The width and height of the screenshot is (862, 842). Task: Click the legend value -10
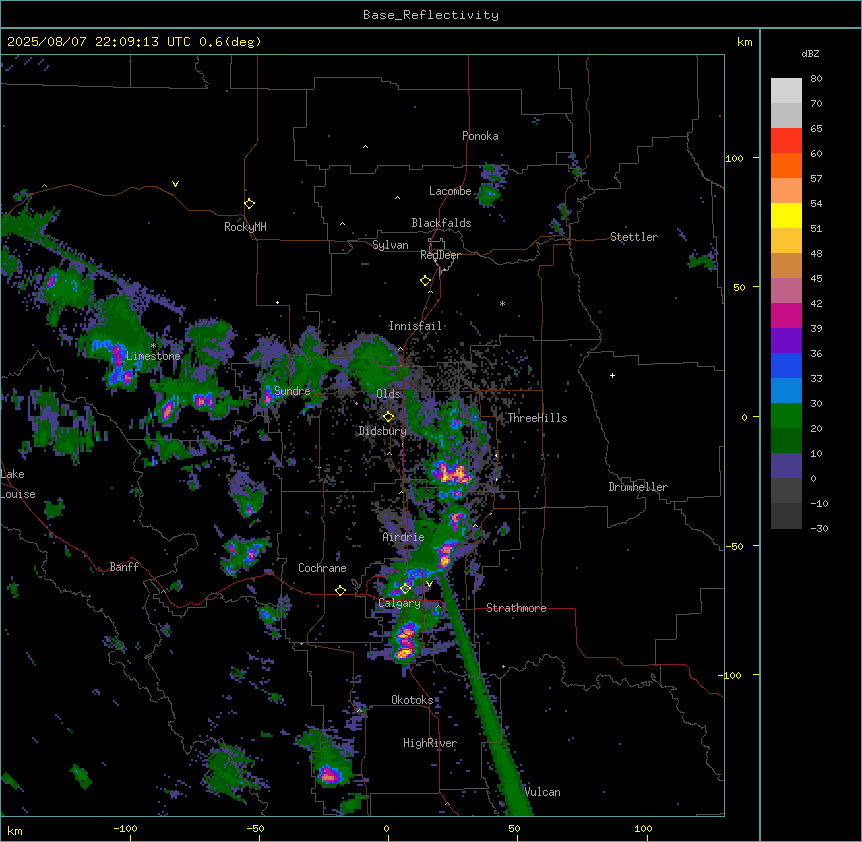(x=819, y=503)
